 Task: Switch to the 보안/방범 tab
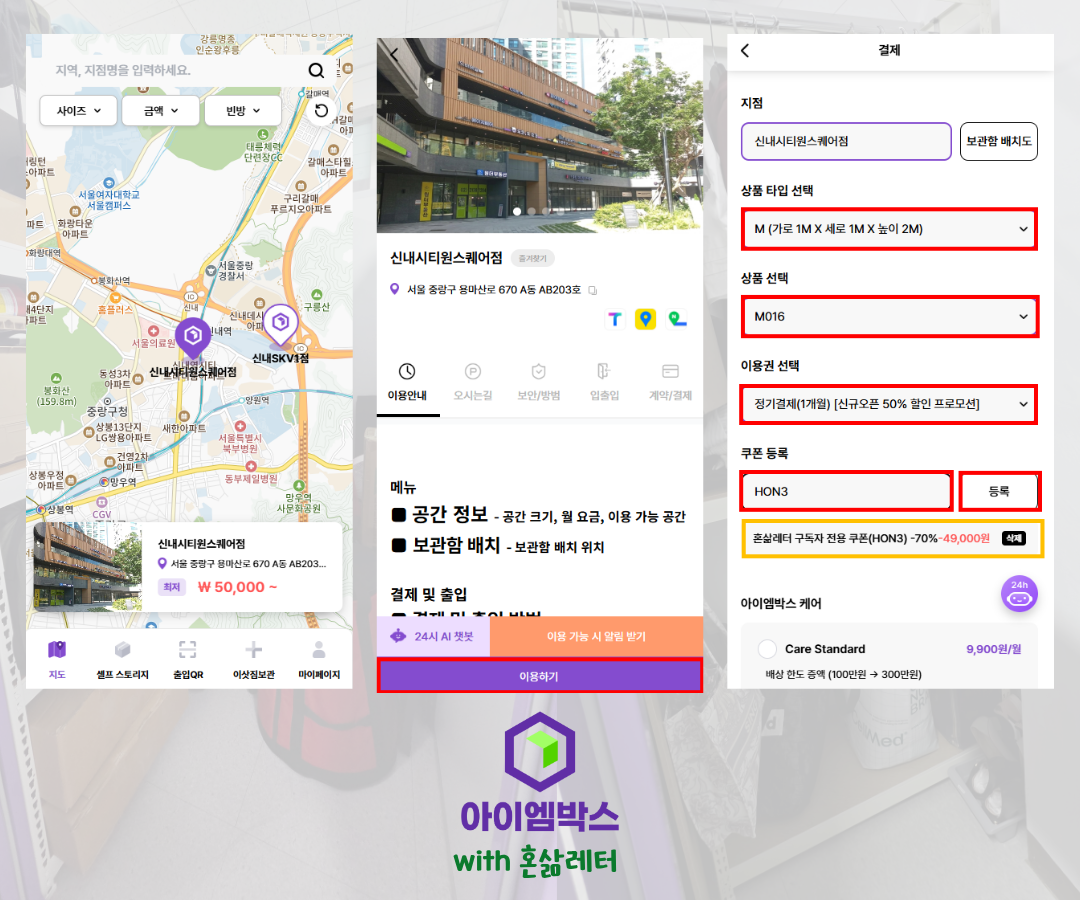click(539, 382)
